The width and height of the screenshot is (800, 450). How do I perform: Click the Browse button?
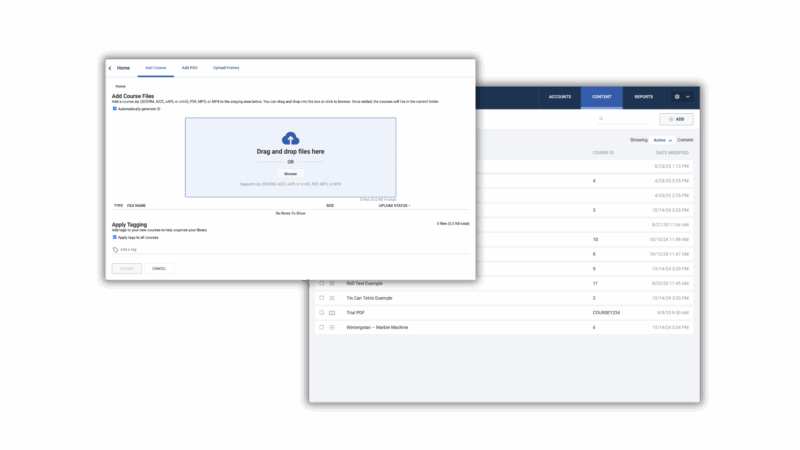(x=290, y=173)
